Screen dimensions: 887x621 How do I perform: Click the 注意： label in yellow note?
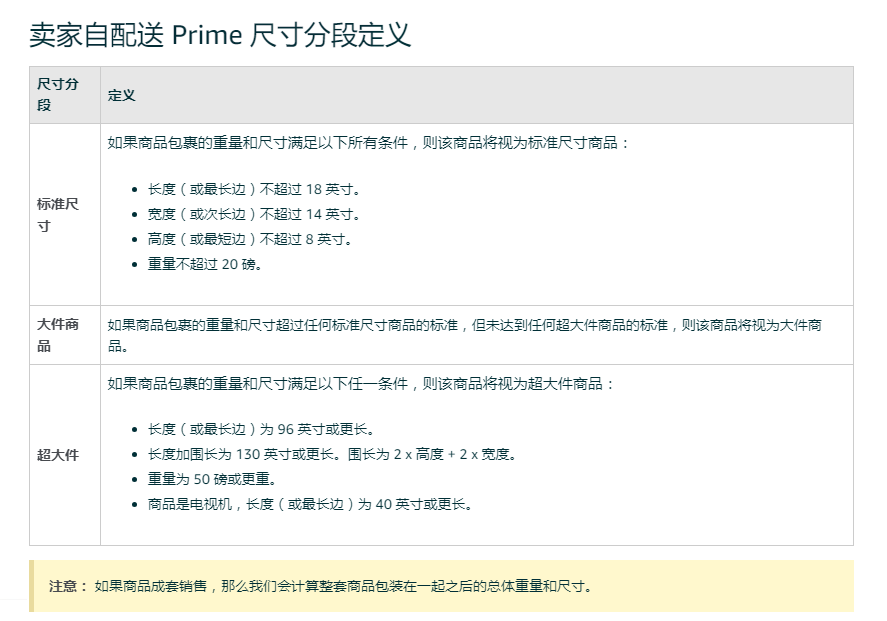click(68, 586)
